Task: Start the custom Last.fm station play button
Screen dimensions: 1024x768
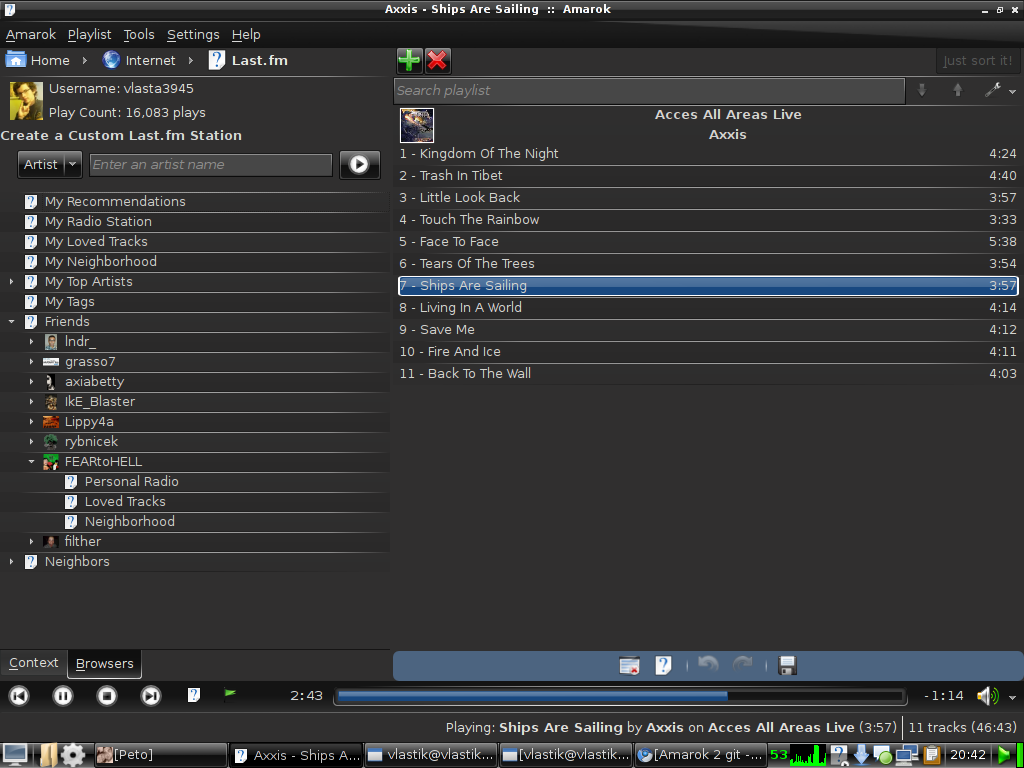Action: (x=359, y=165)
